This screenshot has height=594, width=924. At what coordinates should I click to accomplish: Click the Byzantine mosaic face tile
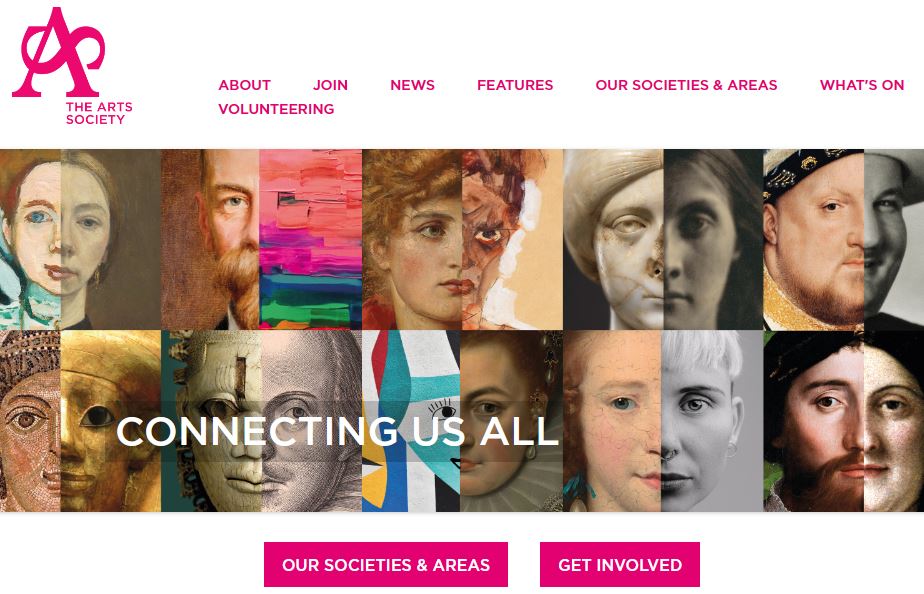click(30, 421)
